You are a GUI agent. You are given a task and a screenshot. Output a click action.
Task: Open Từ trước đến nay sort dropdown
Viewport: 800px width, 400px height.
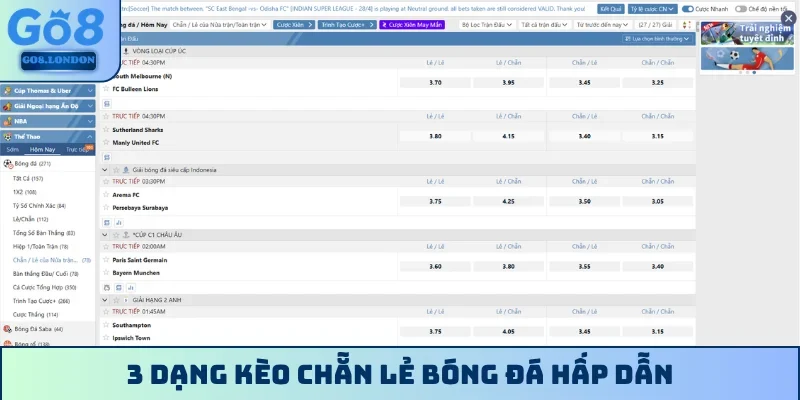point(602,24)
